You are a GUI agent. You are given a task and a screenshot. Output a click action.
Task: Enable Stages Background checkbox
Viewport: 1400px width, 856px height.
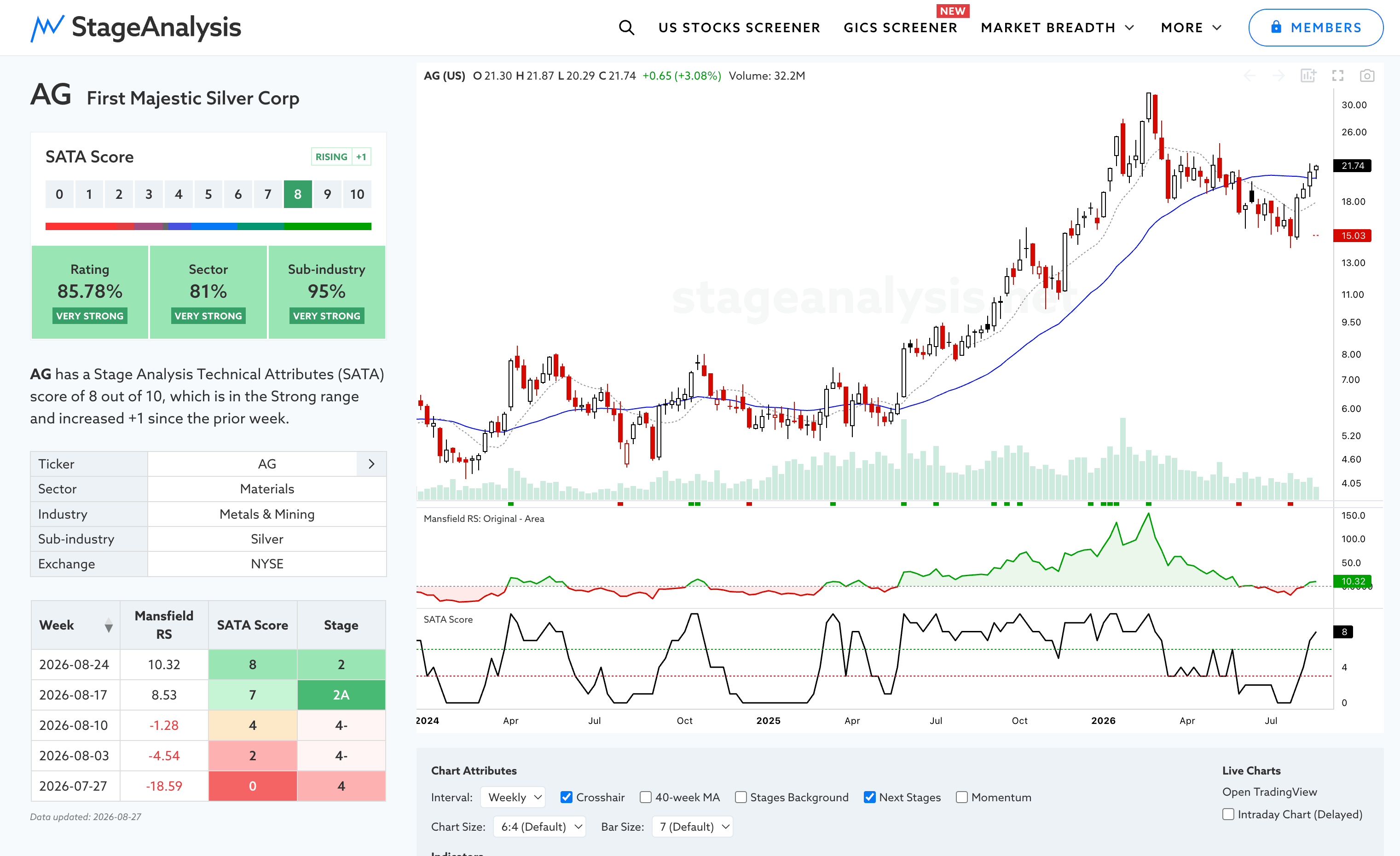pyautogui.click(x=740, y=797)
